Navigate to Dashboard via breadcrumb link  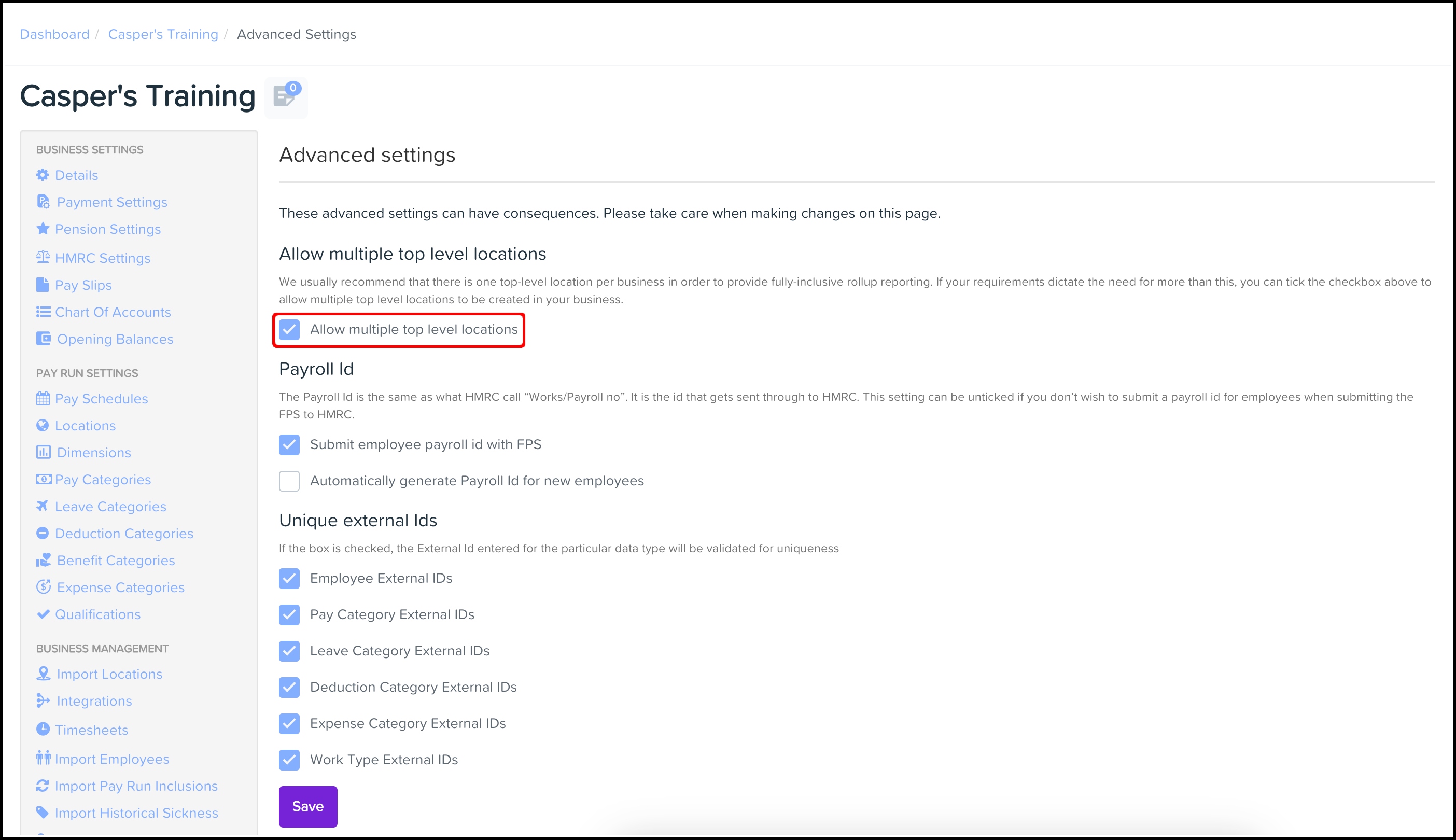(55, 34)
